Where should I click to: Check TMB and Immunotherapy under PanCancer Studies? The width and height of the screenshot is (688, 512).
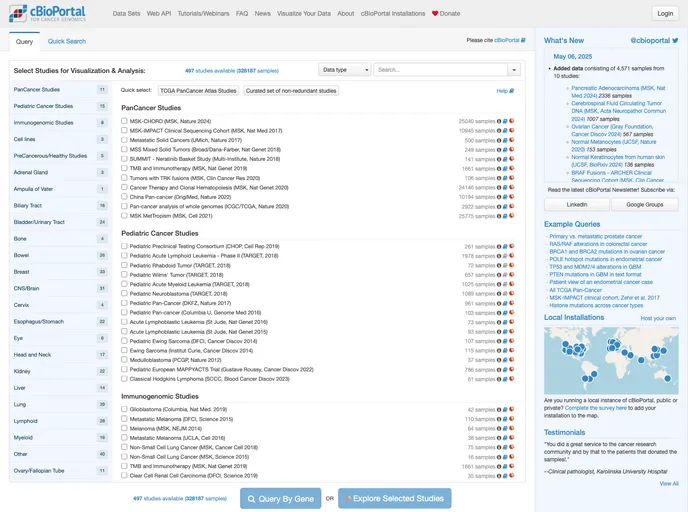point(124,168)
